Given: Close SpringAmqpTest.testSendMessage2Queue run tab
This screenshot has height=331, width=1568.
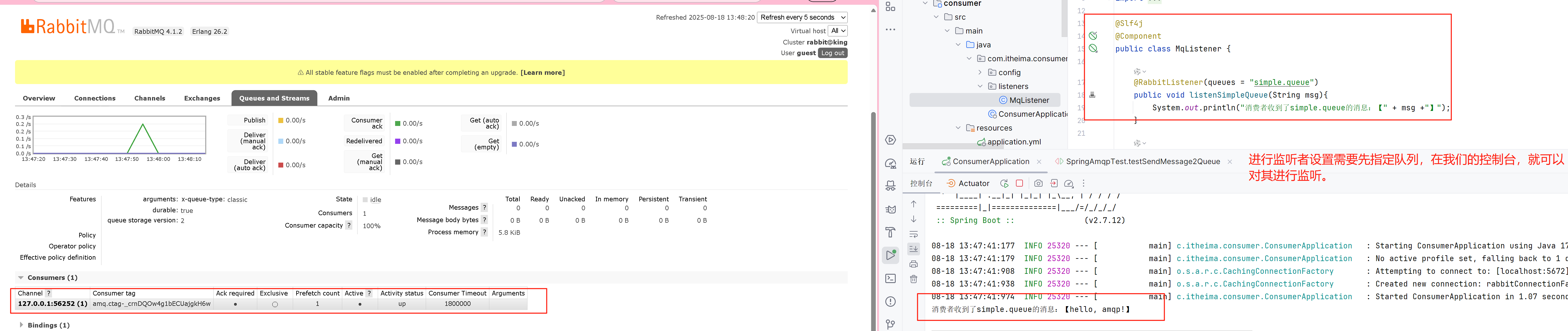Looking at the screenshot, I should point(1230,162).
